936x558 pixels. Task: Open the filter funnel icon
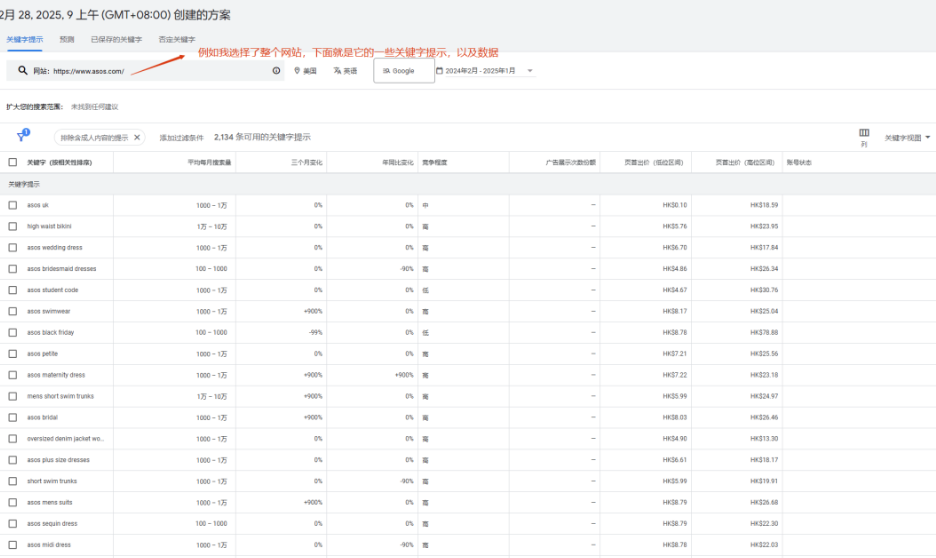(21, 137)
